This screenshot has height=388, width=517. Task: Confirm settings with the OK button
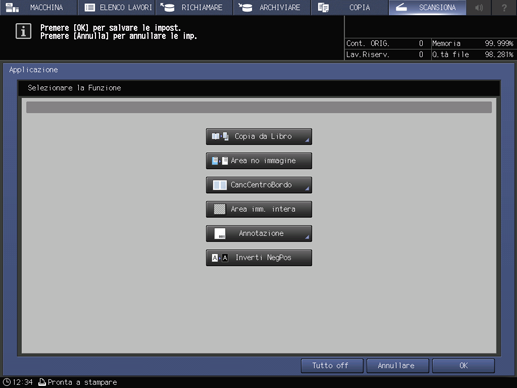463,366
